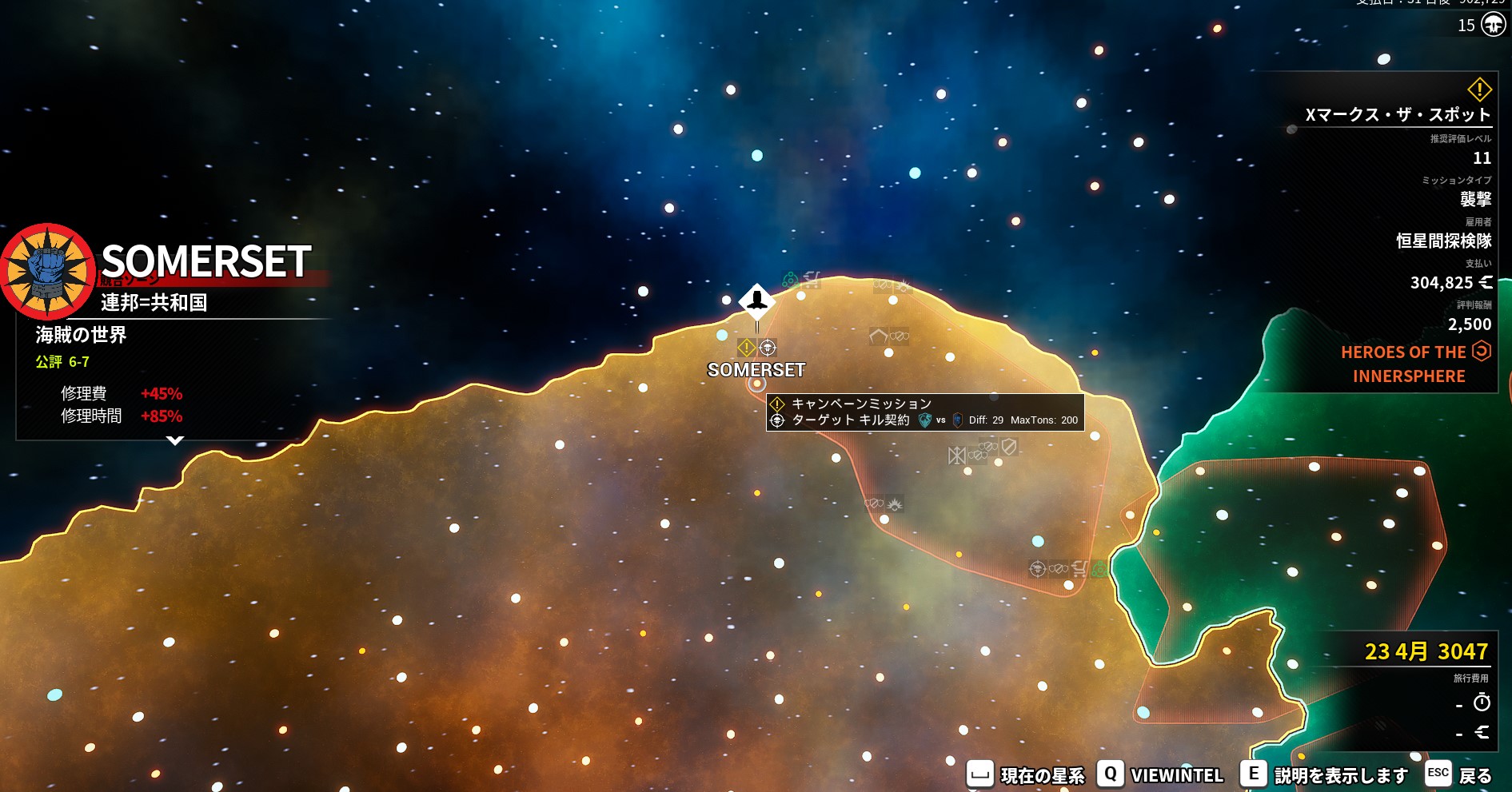Click the mission type 襲撃

[x=1476, y=199]
